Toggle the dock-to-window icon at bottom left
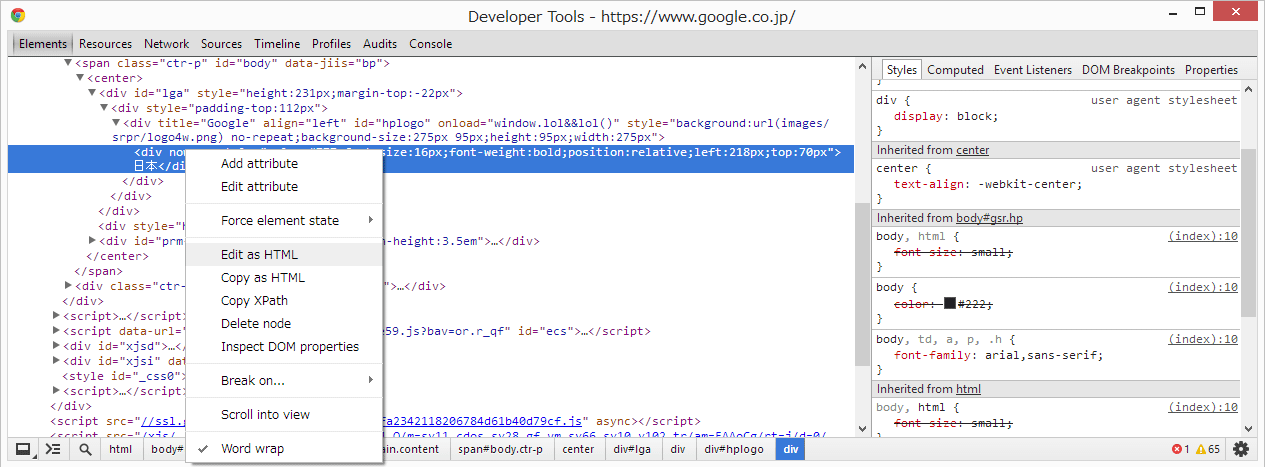This screenshot has width=1265, height=468. coord(22,449)
